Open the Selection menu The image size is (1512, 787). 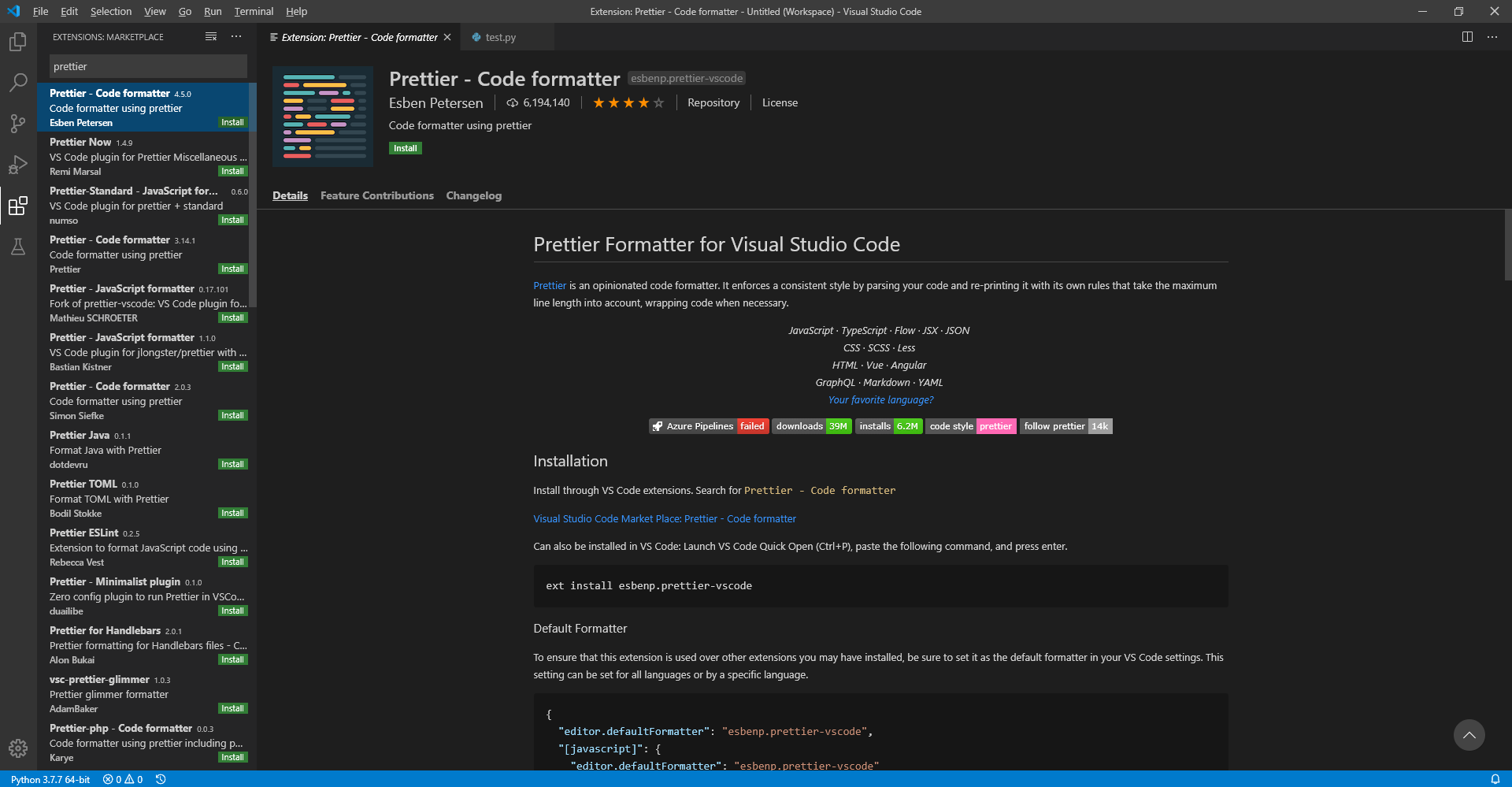(111, 11)
